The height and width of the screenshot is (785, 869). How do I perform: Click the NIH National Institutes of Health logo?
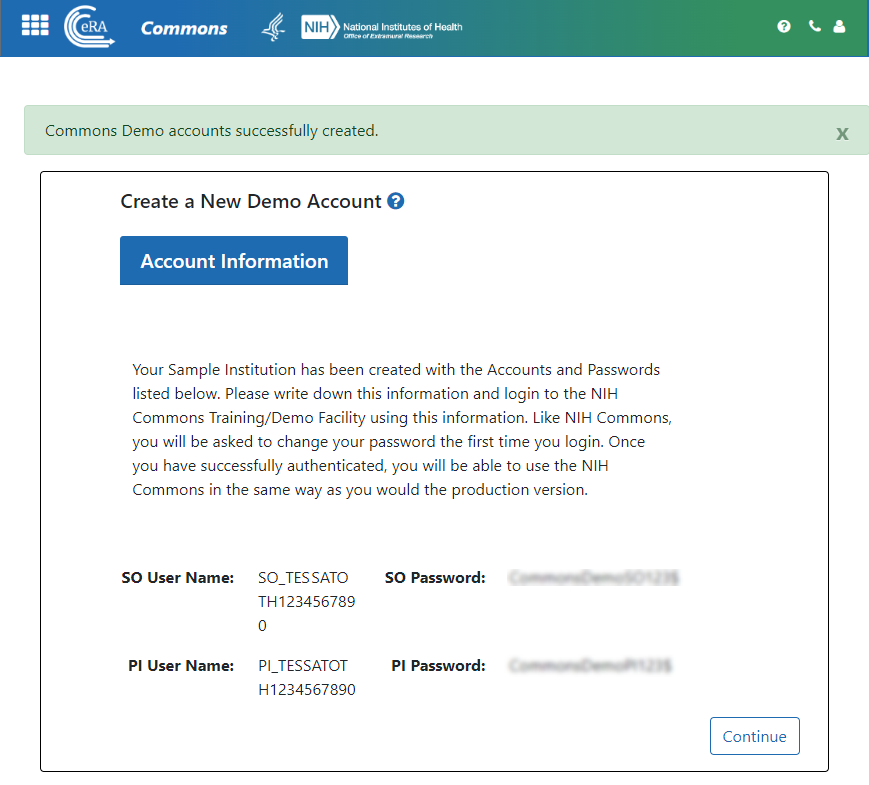[x=382, y=27]
